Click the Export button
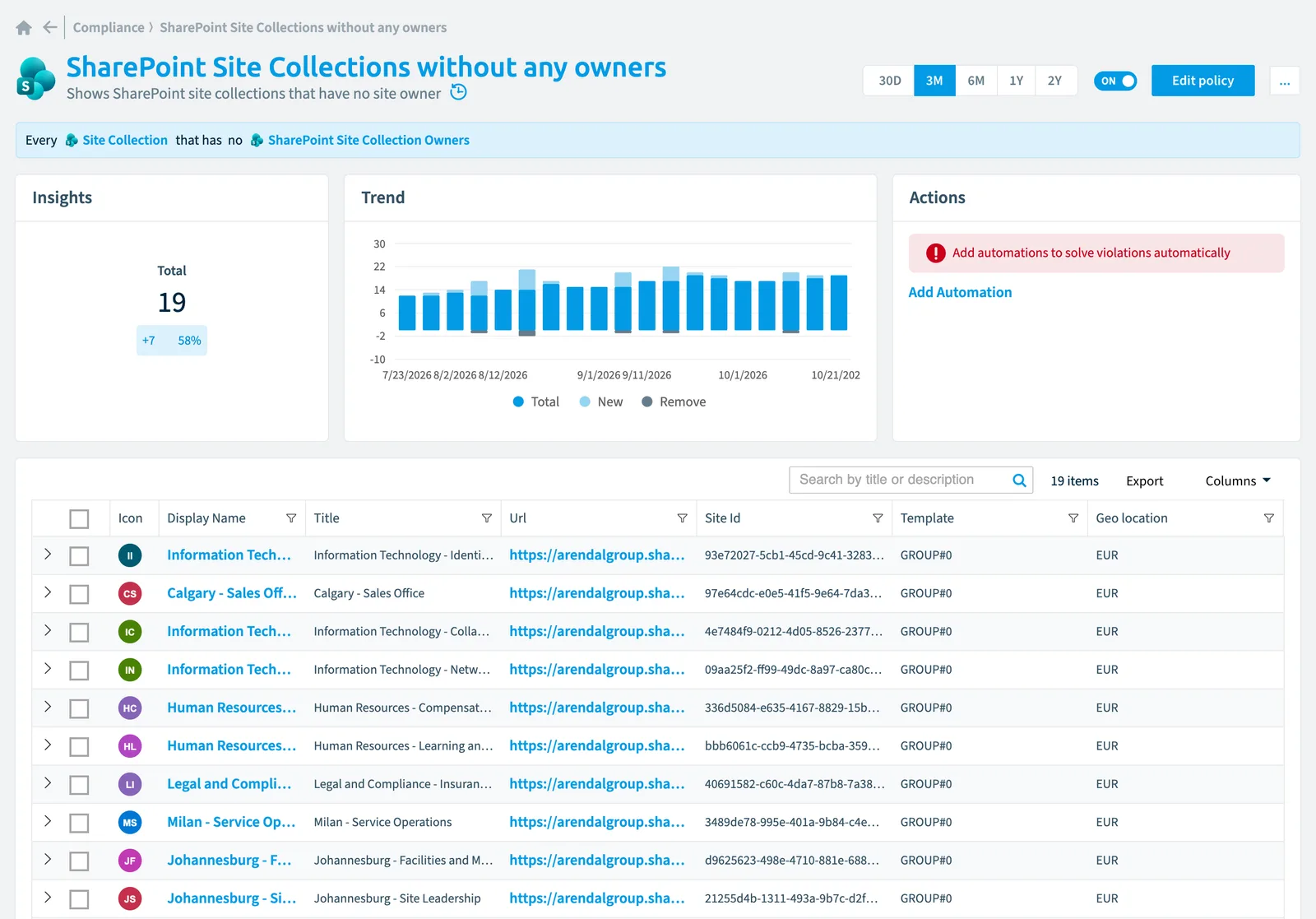 point(1144,480)
